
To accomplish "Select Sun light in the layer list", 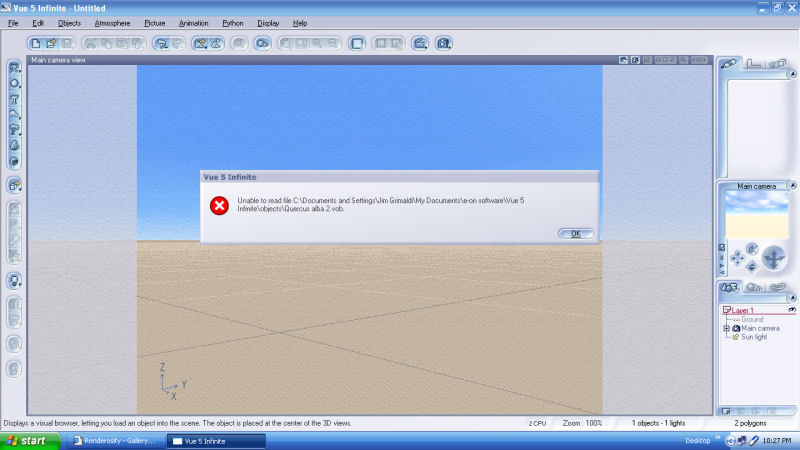I will click(754, 337).
